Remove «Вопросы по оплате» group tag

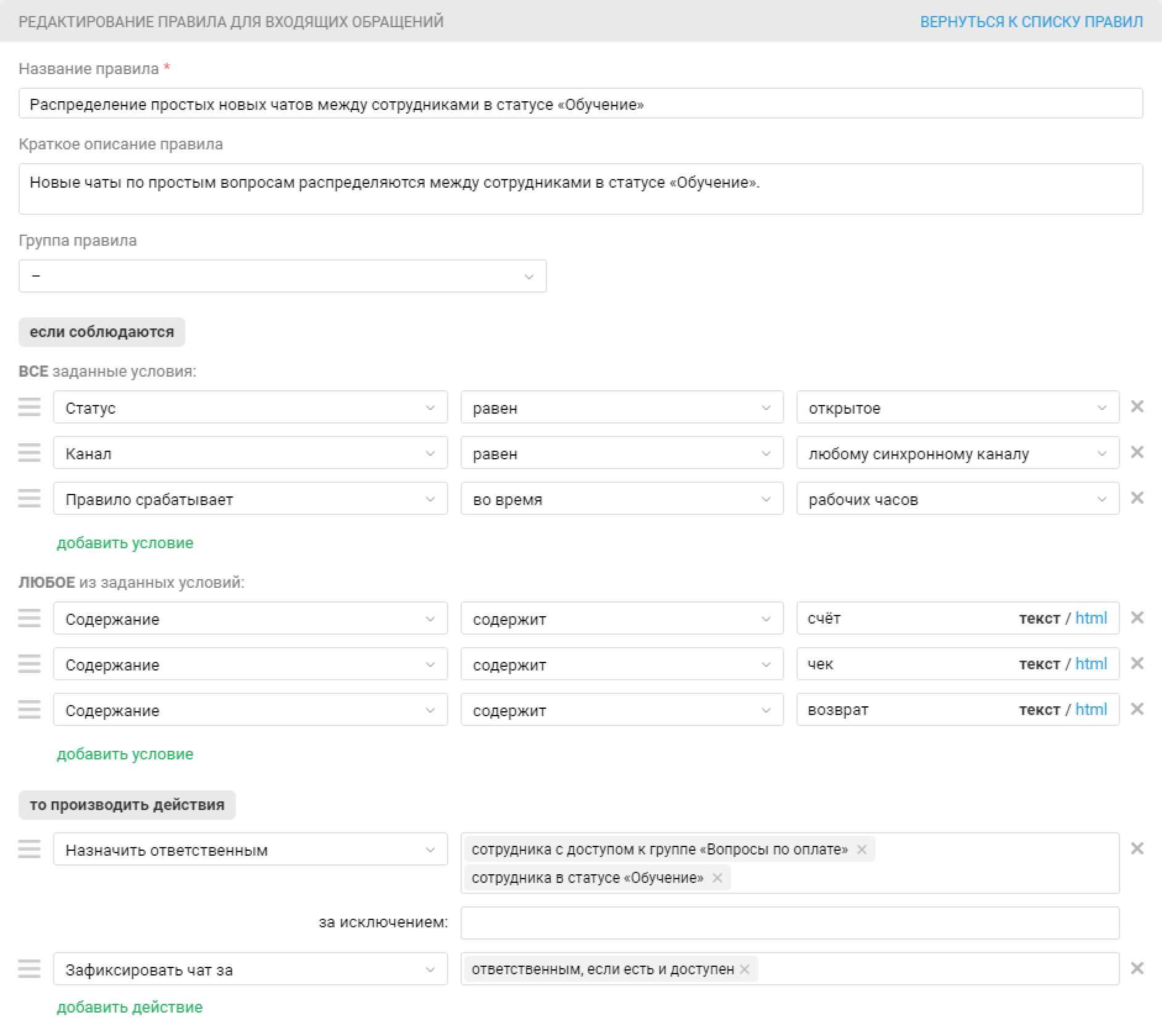coord(862,850)
